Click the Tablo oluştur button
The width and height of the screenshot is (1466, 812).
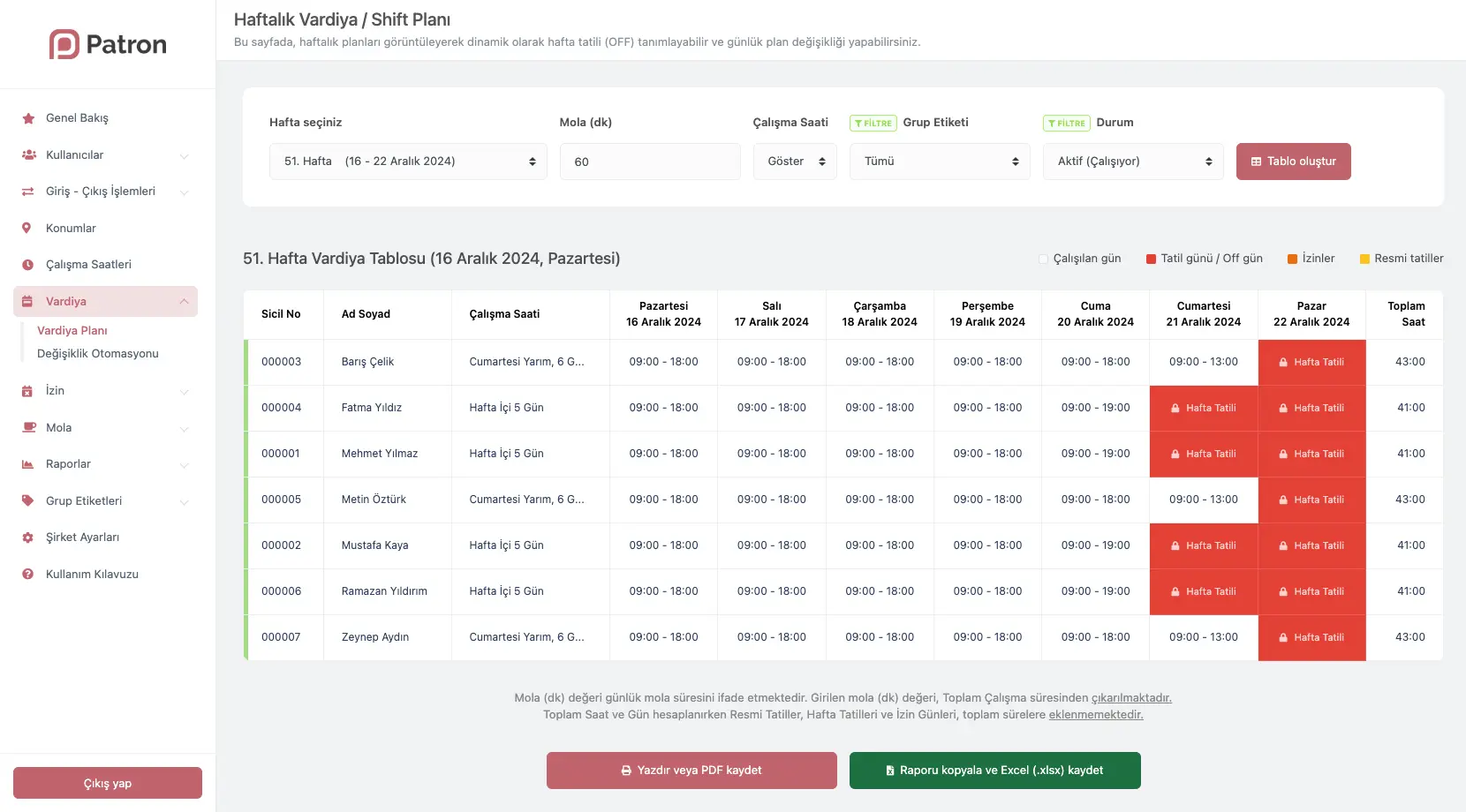pyautogui.click(x=1293, y=162)
